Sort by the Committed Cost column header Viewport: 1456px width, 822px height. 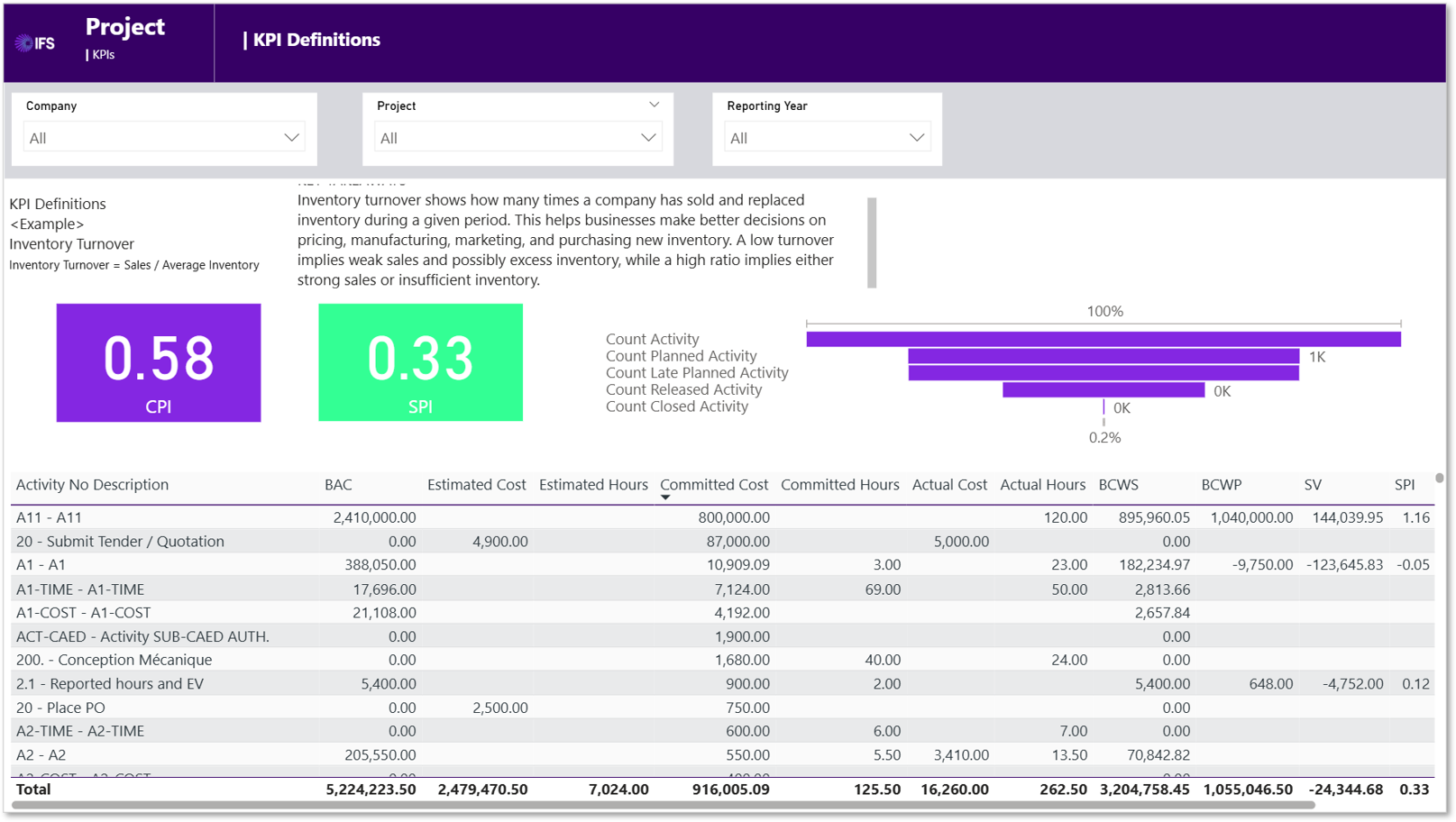[714, 485]
